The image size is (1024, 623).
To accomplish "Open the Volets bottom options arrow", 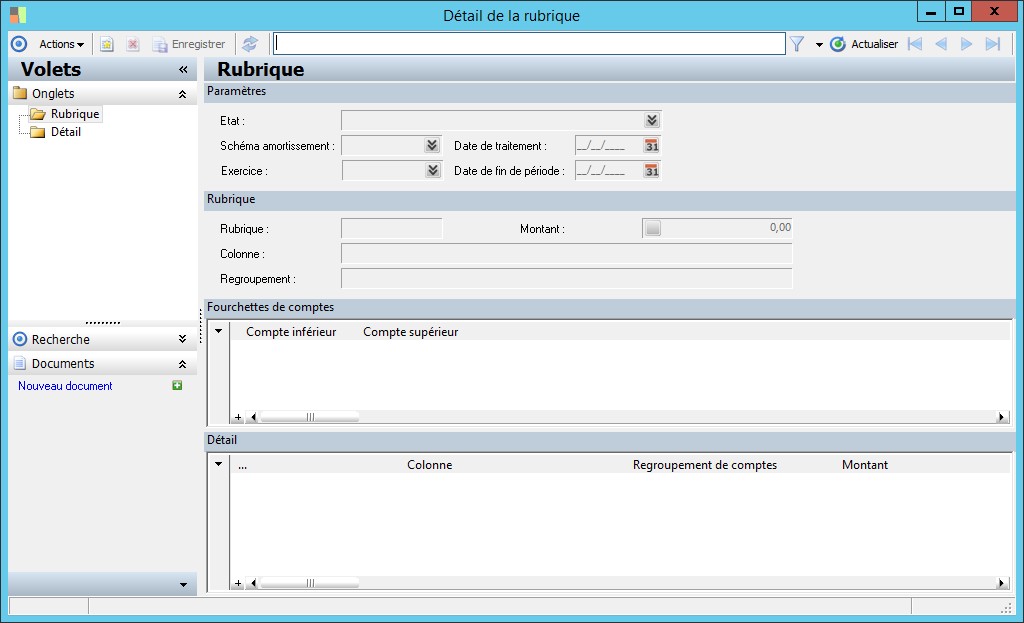I will point(184,584).
